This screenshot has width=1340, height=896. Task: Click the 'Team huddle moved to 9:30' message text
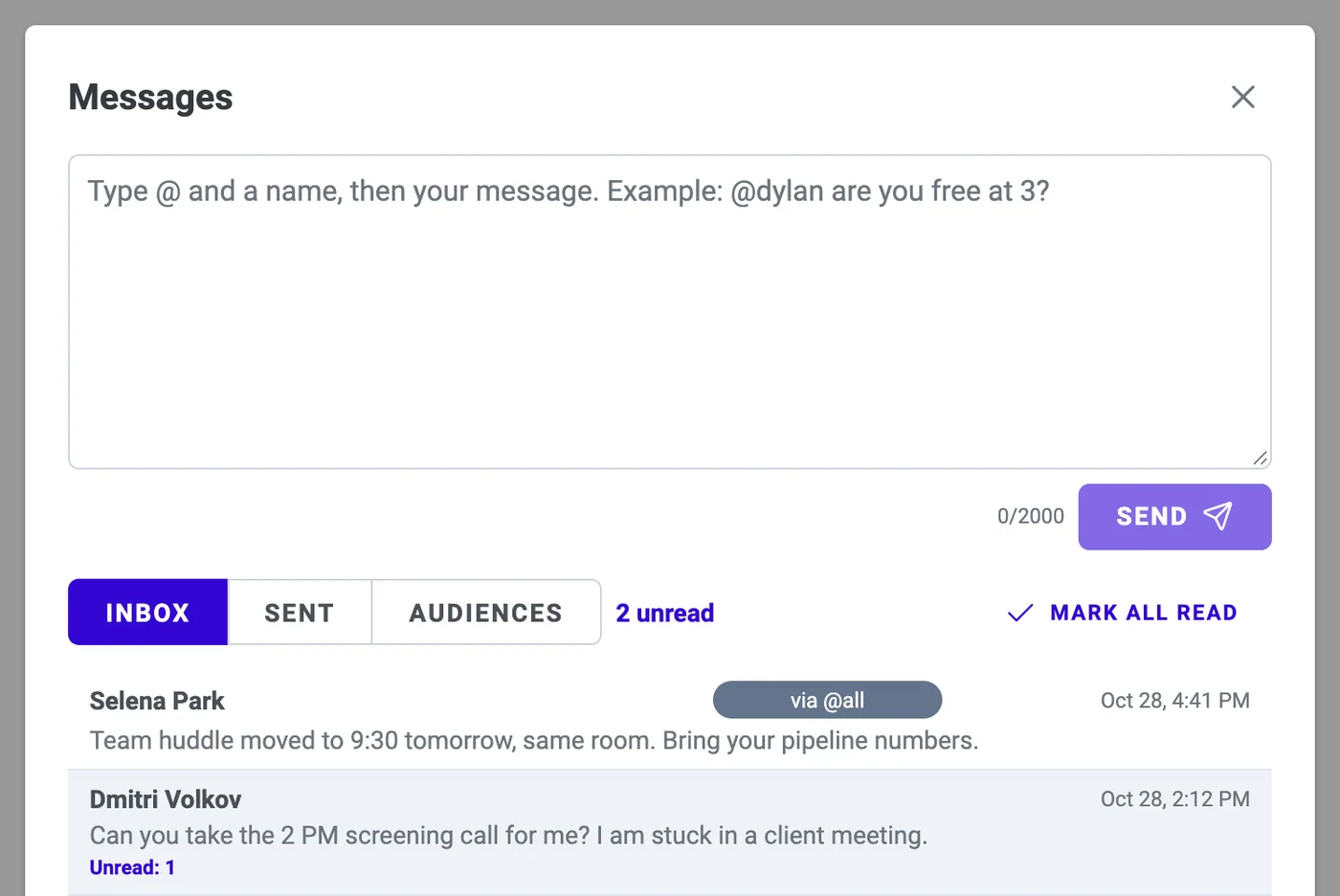point(534,741)
